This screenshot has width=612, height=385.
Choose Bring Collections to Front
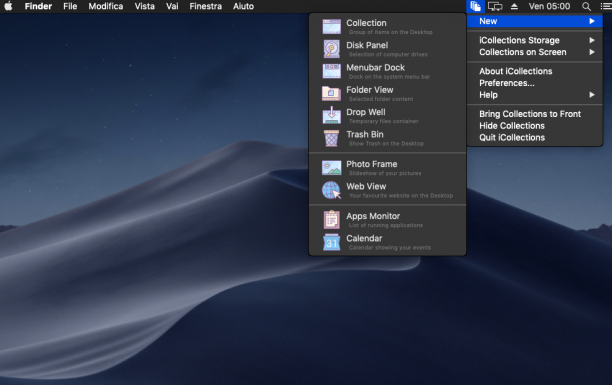[x=535, y=114]
